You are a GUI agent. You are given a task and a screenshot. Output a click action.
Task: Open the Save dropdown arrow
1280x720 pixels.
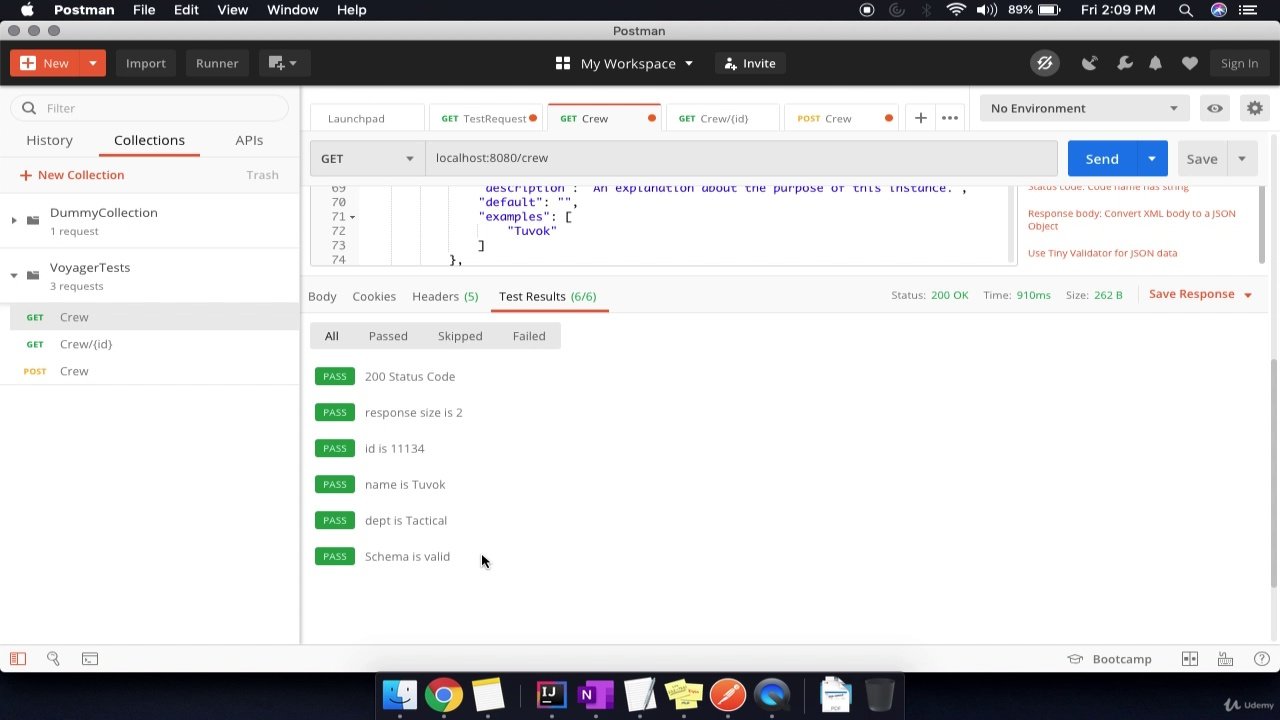[1242, 159]
